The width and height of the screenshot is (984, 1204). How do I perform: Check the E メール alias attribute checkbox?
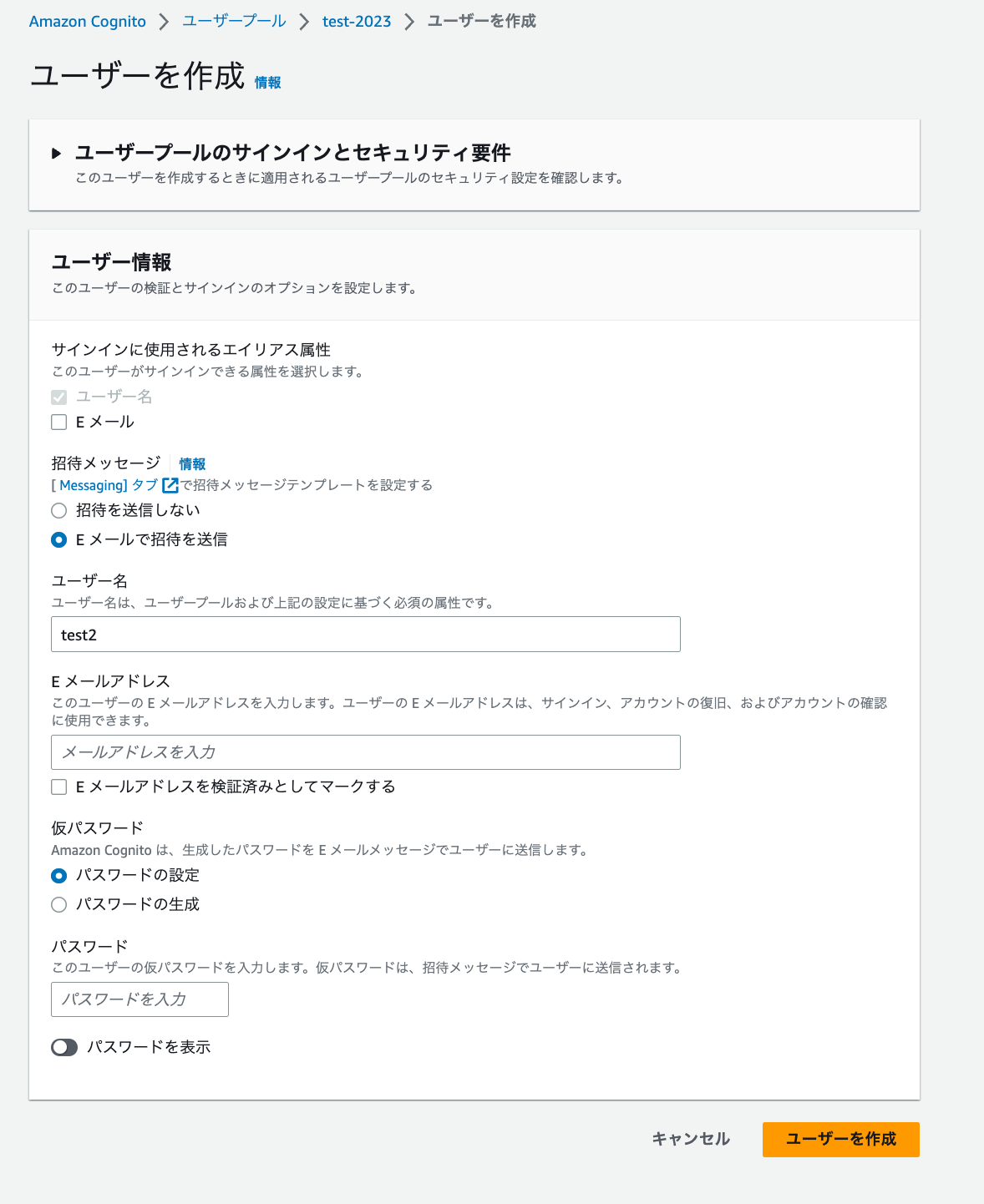[58, 422]
